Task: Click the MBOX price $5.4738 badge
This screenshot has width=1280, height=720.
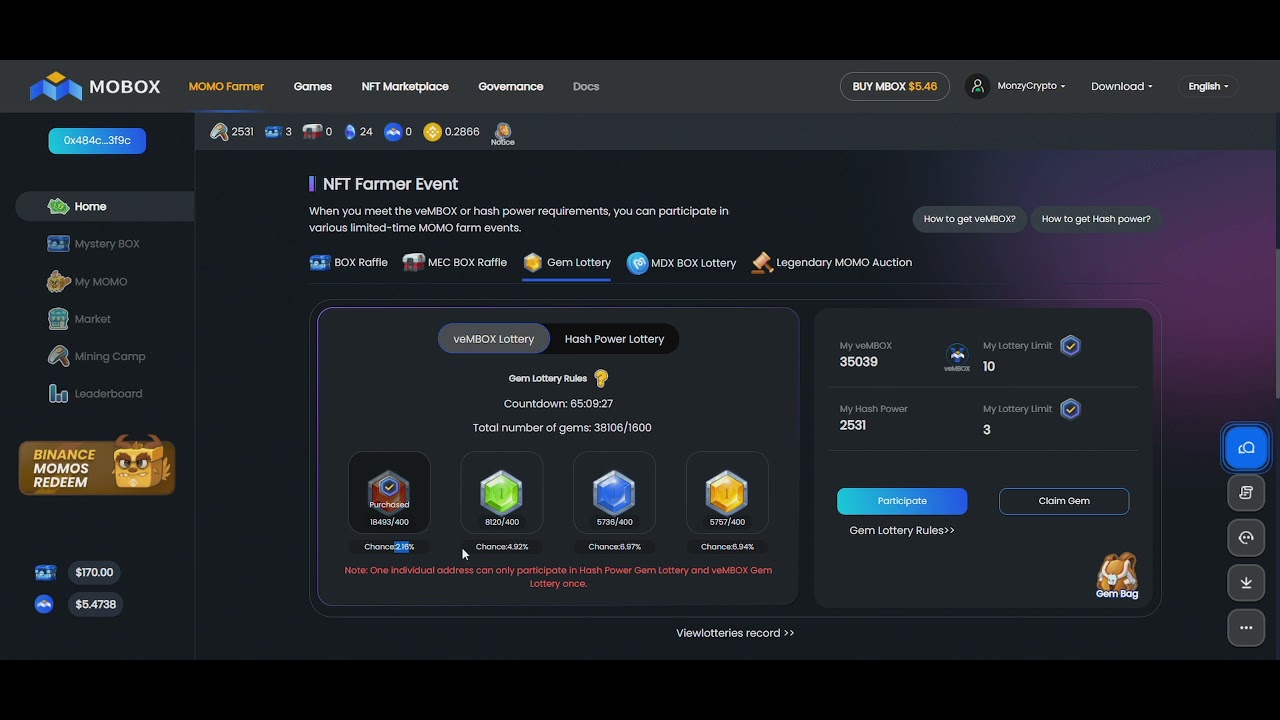Action: (96, 605)
